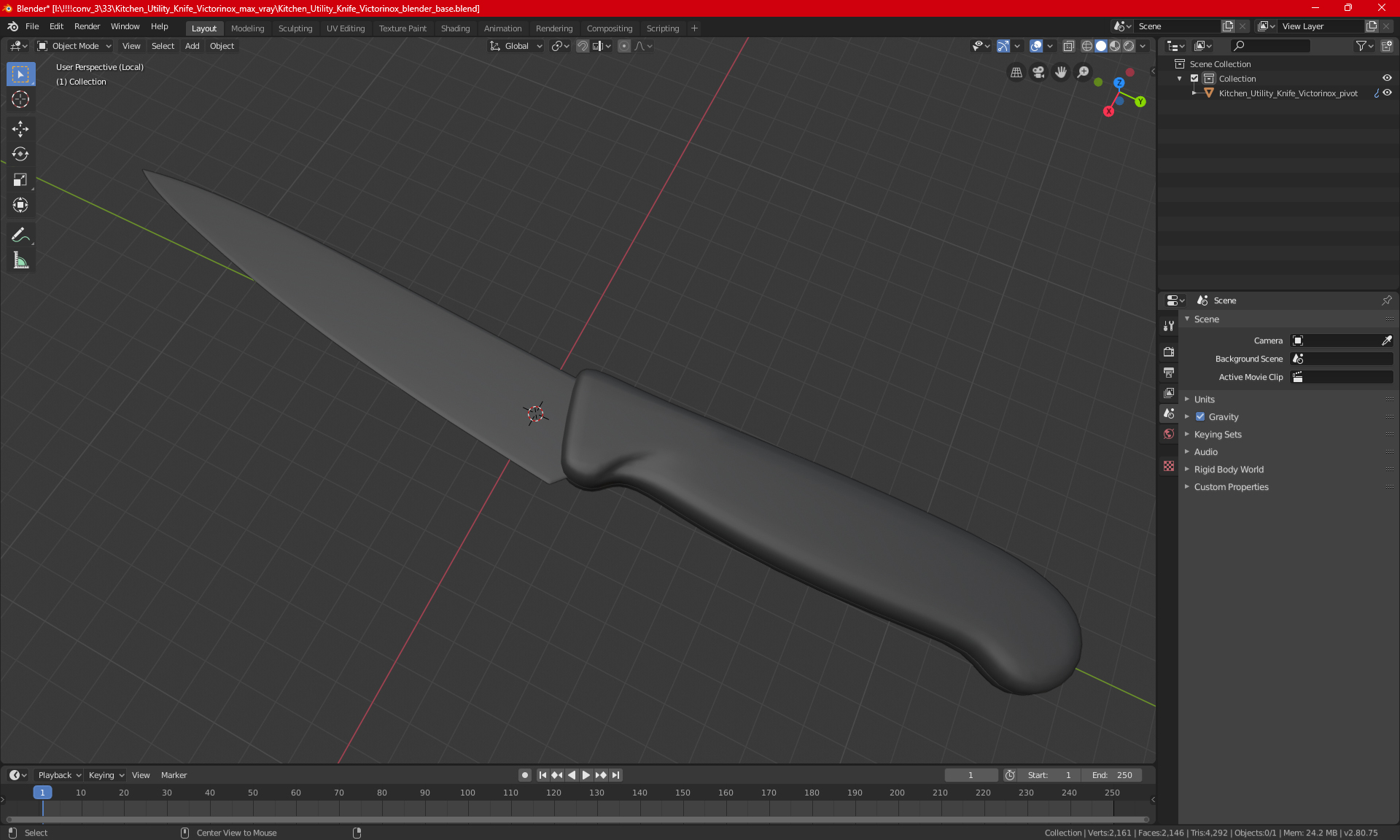The height and width of the screenshot is (840, 1400).
Task: Activate the Cursor tool
Action: tap(20, 99)
